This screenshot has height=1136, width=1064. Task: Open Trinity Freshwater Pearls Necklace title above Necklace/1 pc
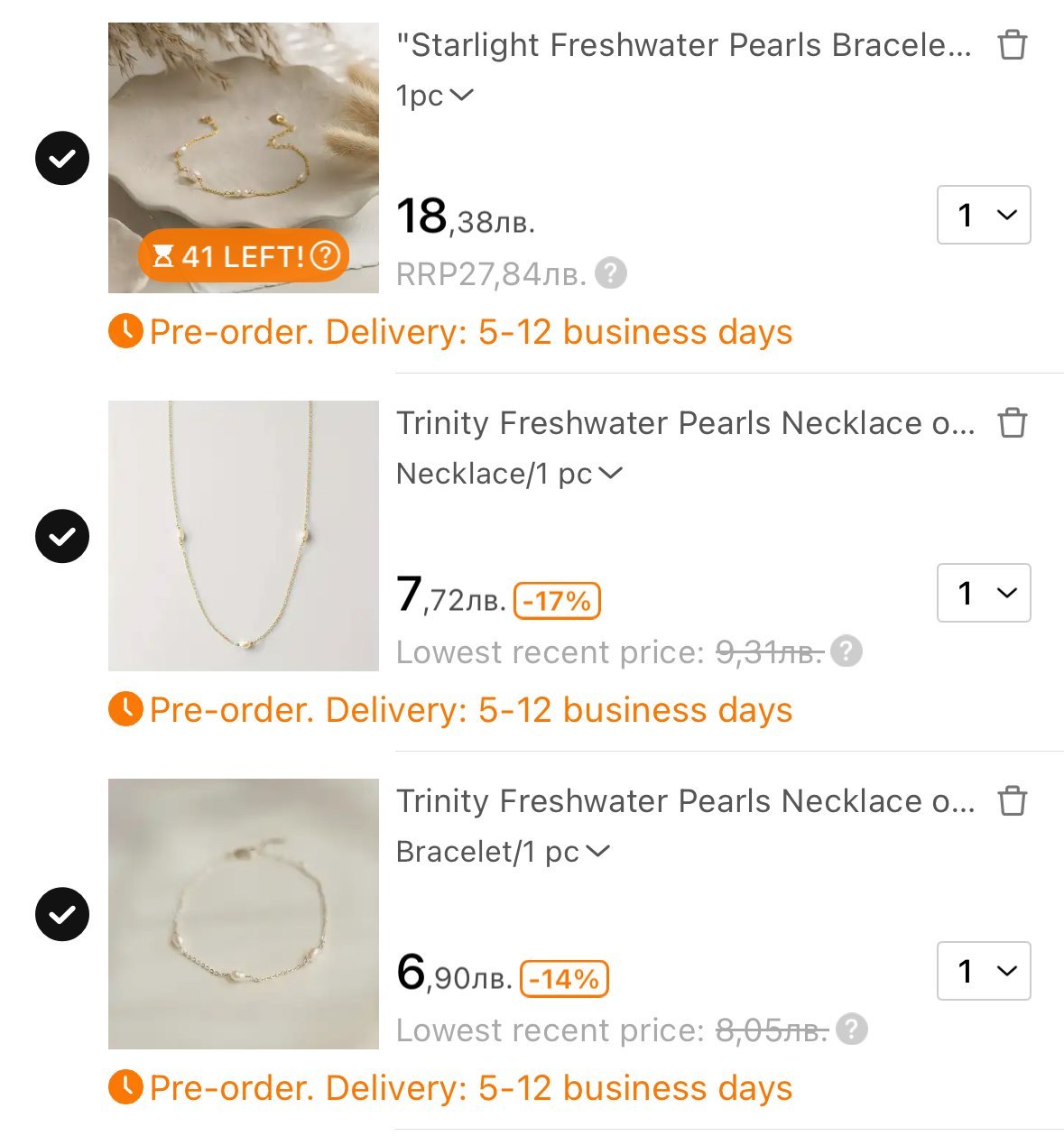pyautogui.click(x=685, y=423)
